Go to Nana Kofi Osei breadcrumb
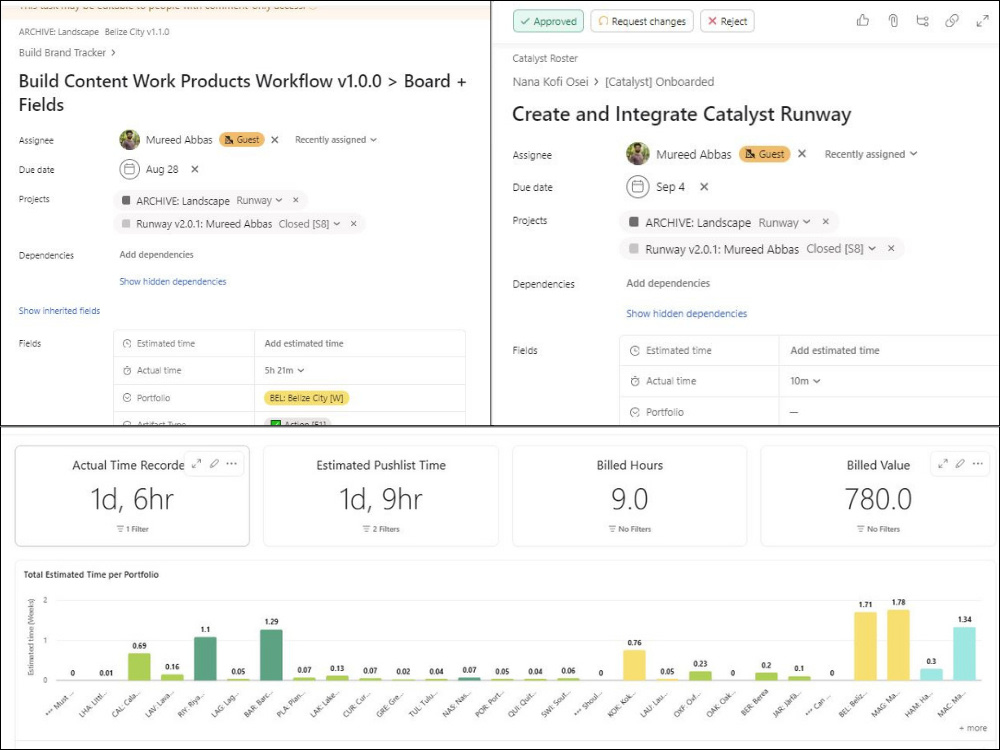 [x=550, y=82]
